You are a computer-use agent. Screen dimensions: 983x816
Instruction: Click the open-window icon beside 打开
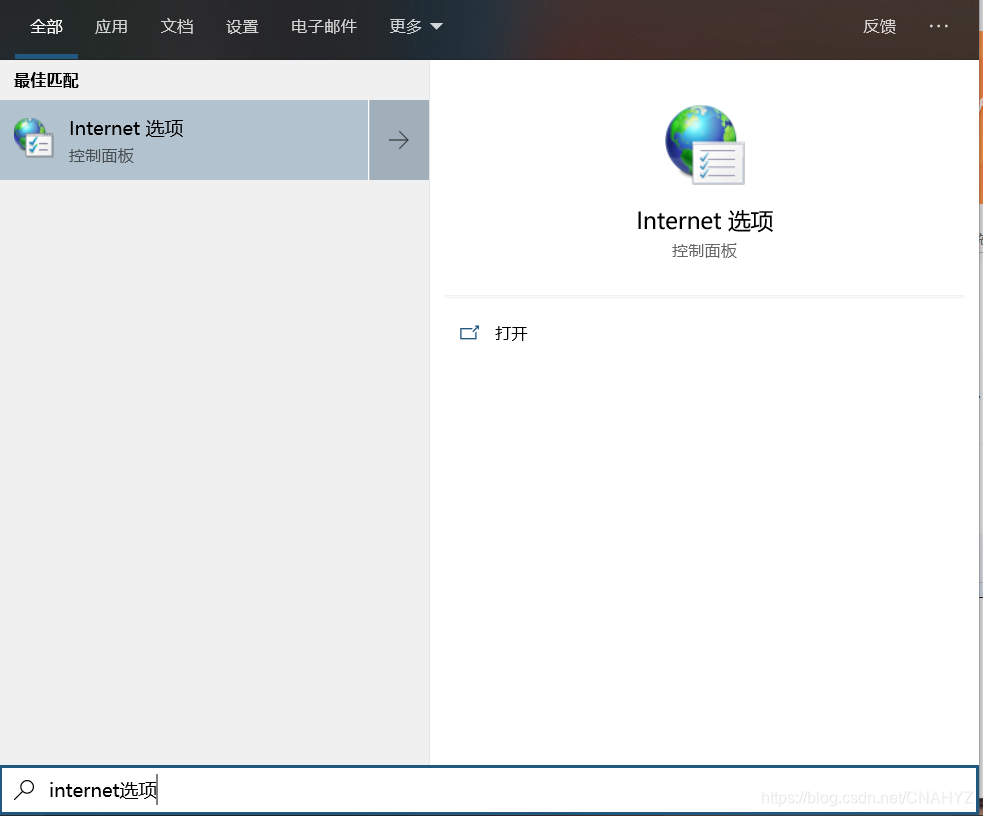(x=469, y=333)
